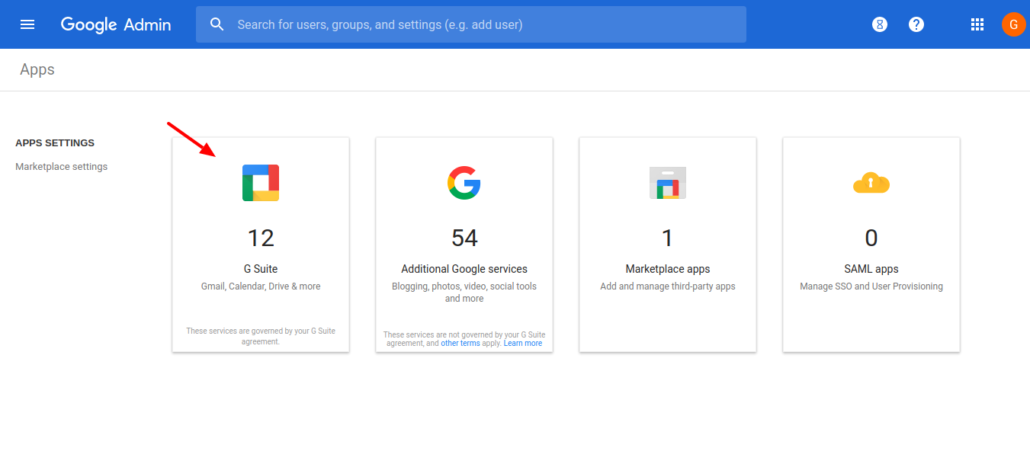Open the Help question mark icon

tap(916, 24)
